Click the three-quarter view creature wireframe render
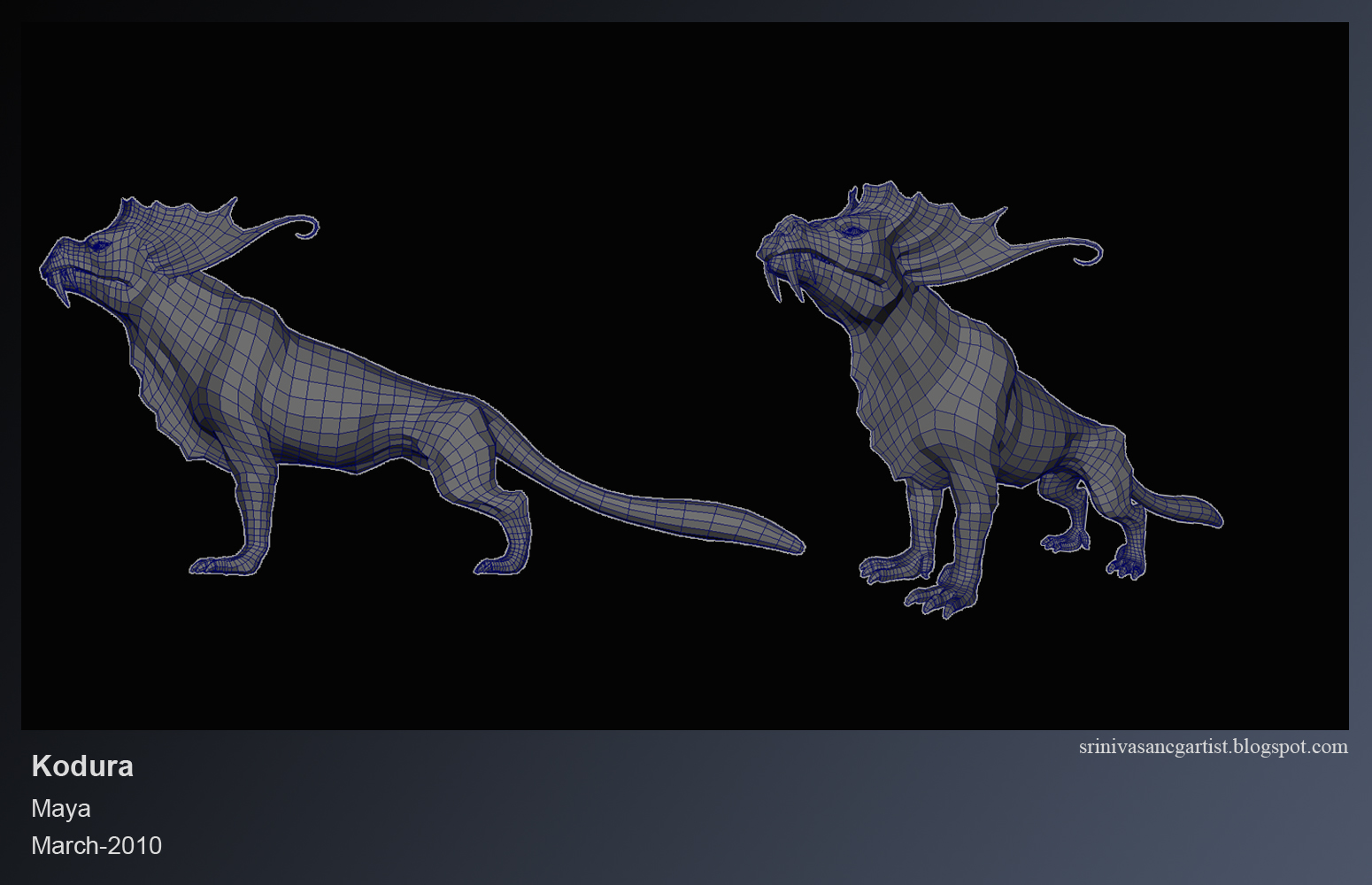The image size is (1372, 885). pyautogui.click(x=990, y=399)
